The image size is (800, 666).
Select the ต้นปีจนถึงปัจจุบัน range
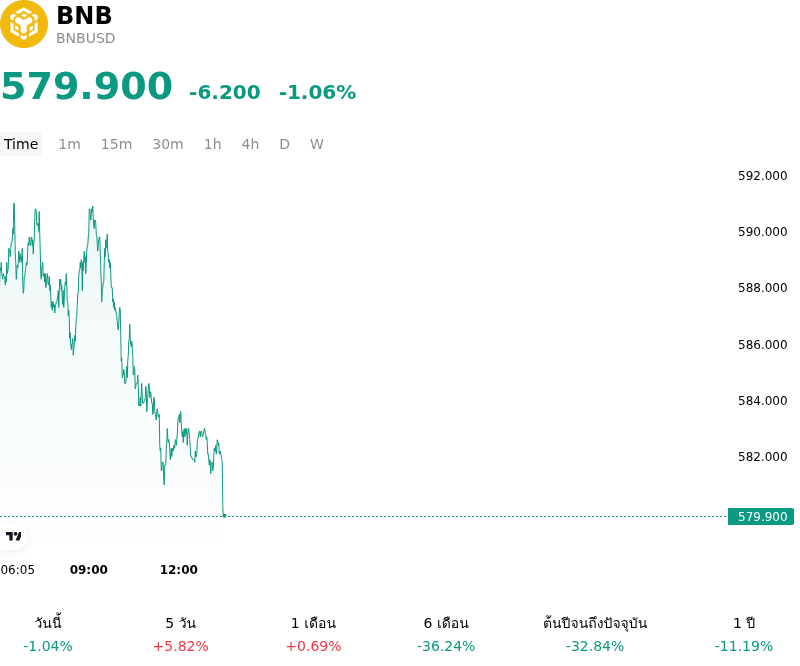(595, 634)
